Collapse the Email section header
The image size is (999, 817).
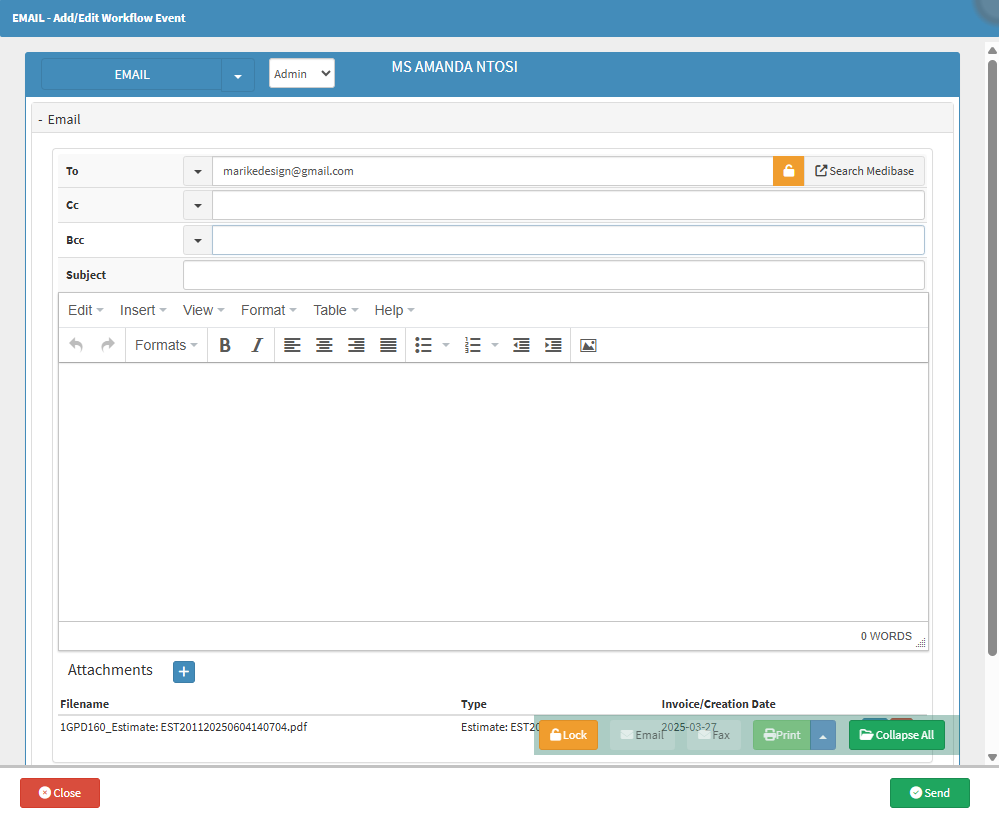coord(60,119)
